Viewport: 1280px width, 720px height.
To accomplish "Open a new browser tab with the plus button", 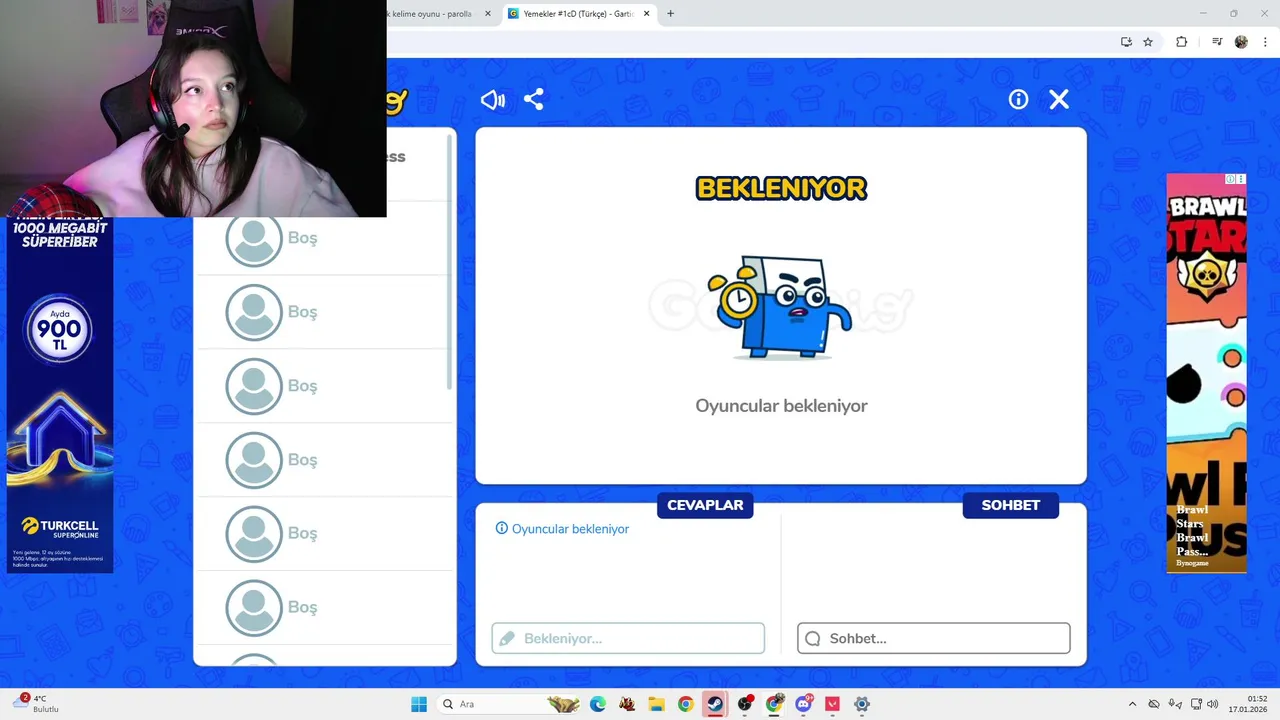I will pos(670,14).
